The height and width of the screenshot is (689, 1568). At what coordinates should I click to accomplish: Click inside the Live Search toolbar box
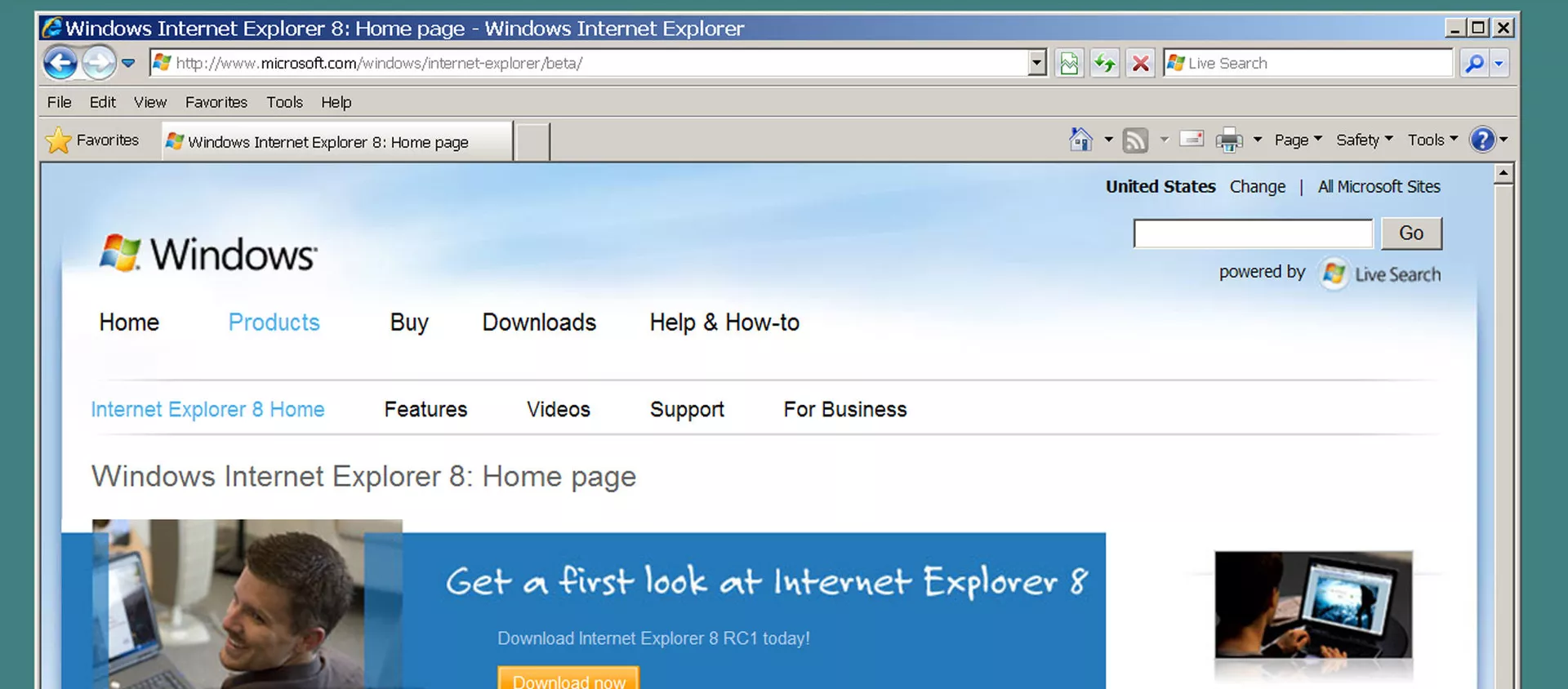[1308, 63]
